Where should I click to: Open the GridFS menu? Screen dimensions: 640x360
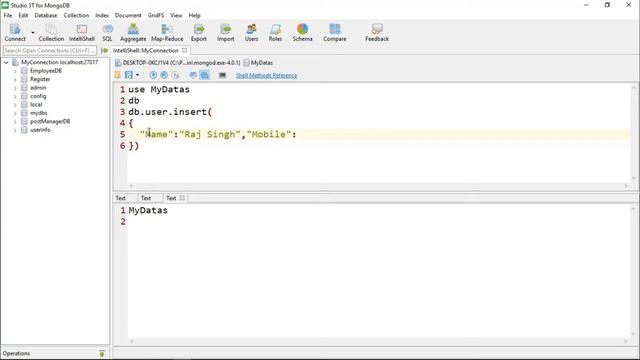(156, 15)
